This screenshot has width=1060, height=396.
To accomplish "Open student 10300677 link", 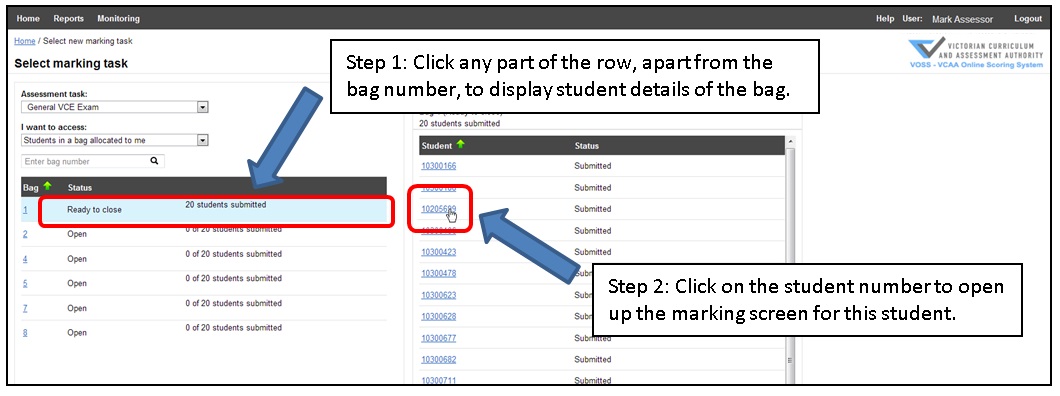I will 439,338.
